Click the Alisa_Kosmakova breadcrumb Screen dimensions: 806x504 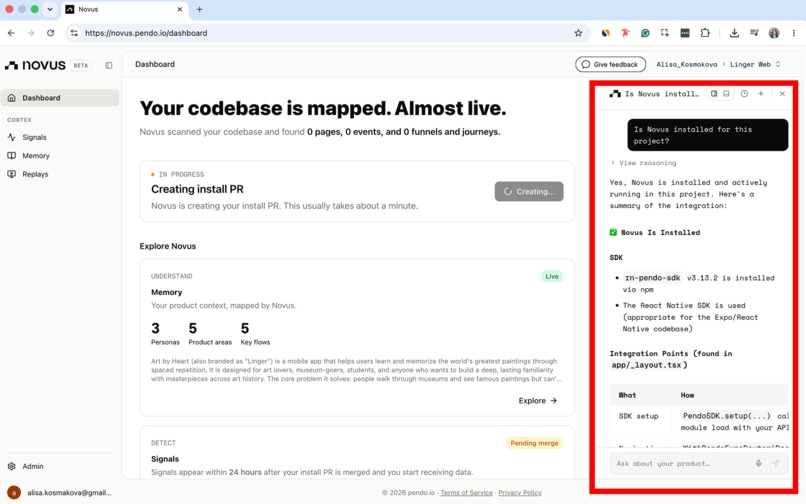[686, 64]
